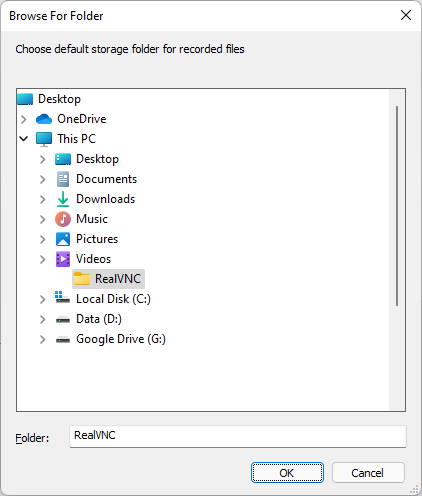Select the Documents folder icon

[x=63, y=179]
